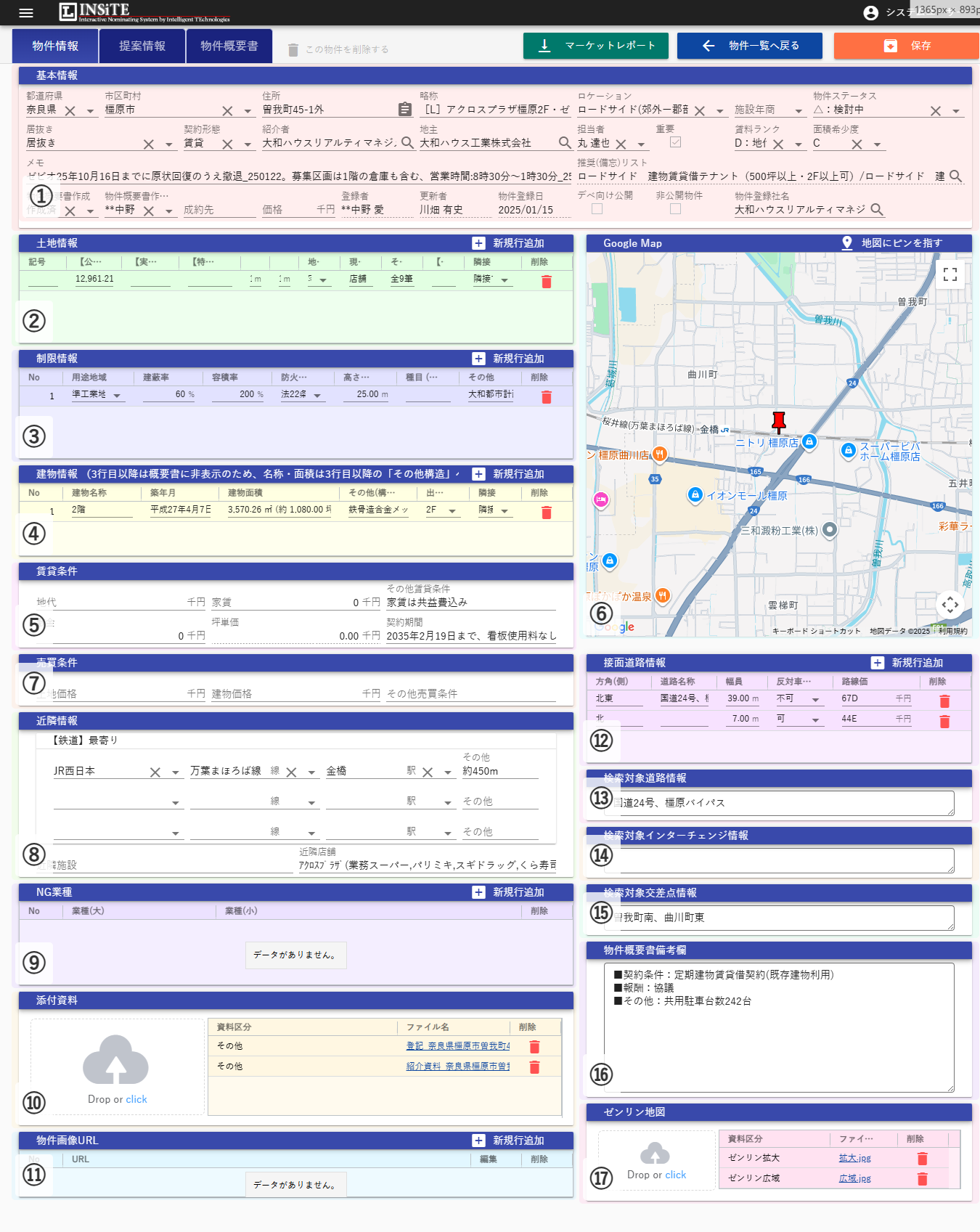Clear the 市区町村 field with X icon
The image size is (980, 1232).
[227, 111]
